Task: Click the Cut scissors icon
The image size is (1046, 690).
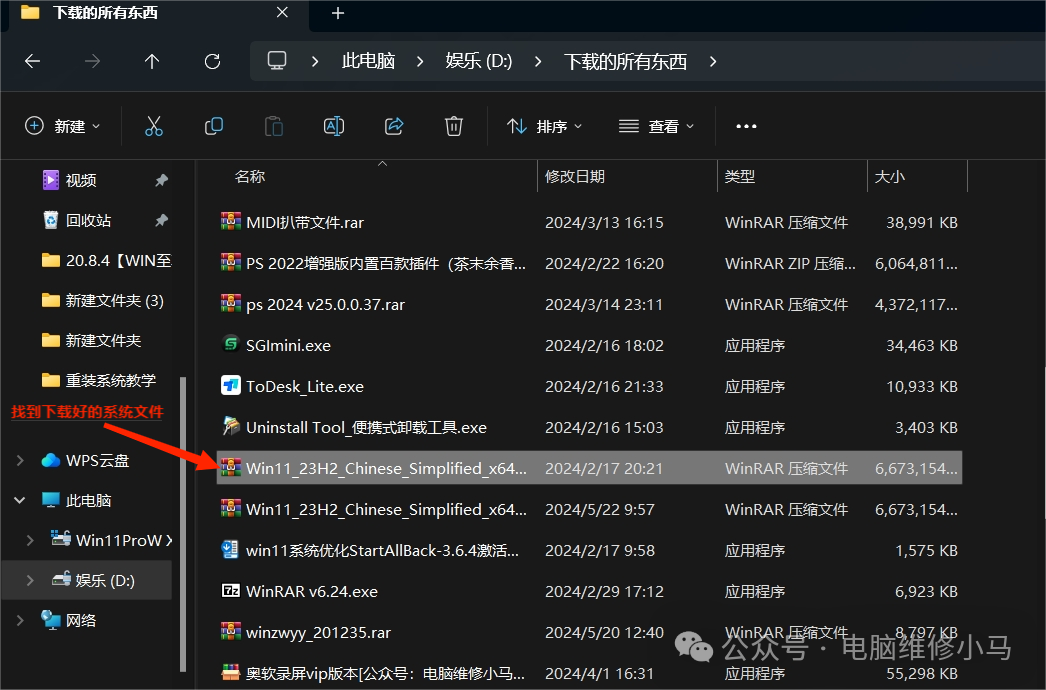Action: [x=153, y=126]
